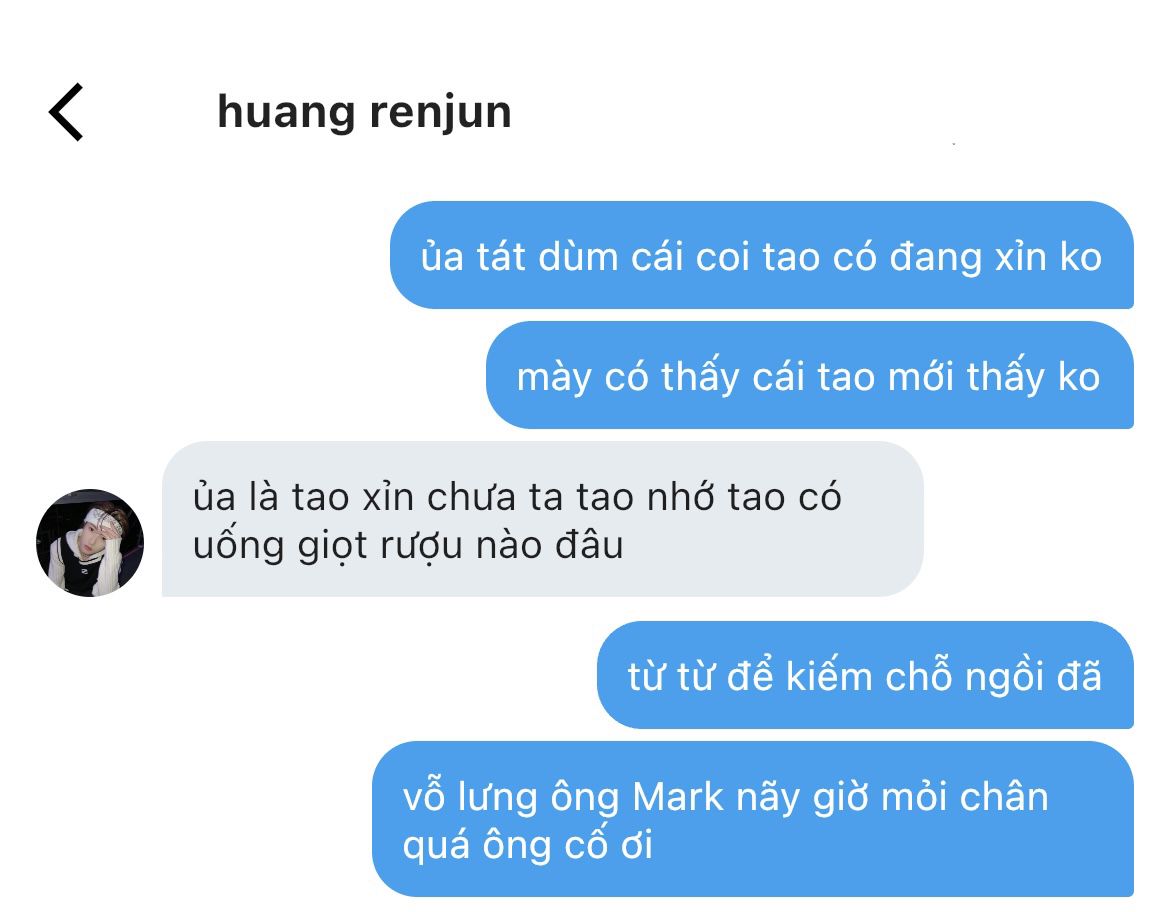Click the word "rượu" in the grey bubble
Screen dimensions: 1169x912
point(422,547)
